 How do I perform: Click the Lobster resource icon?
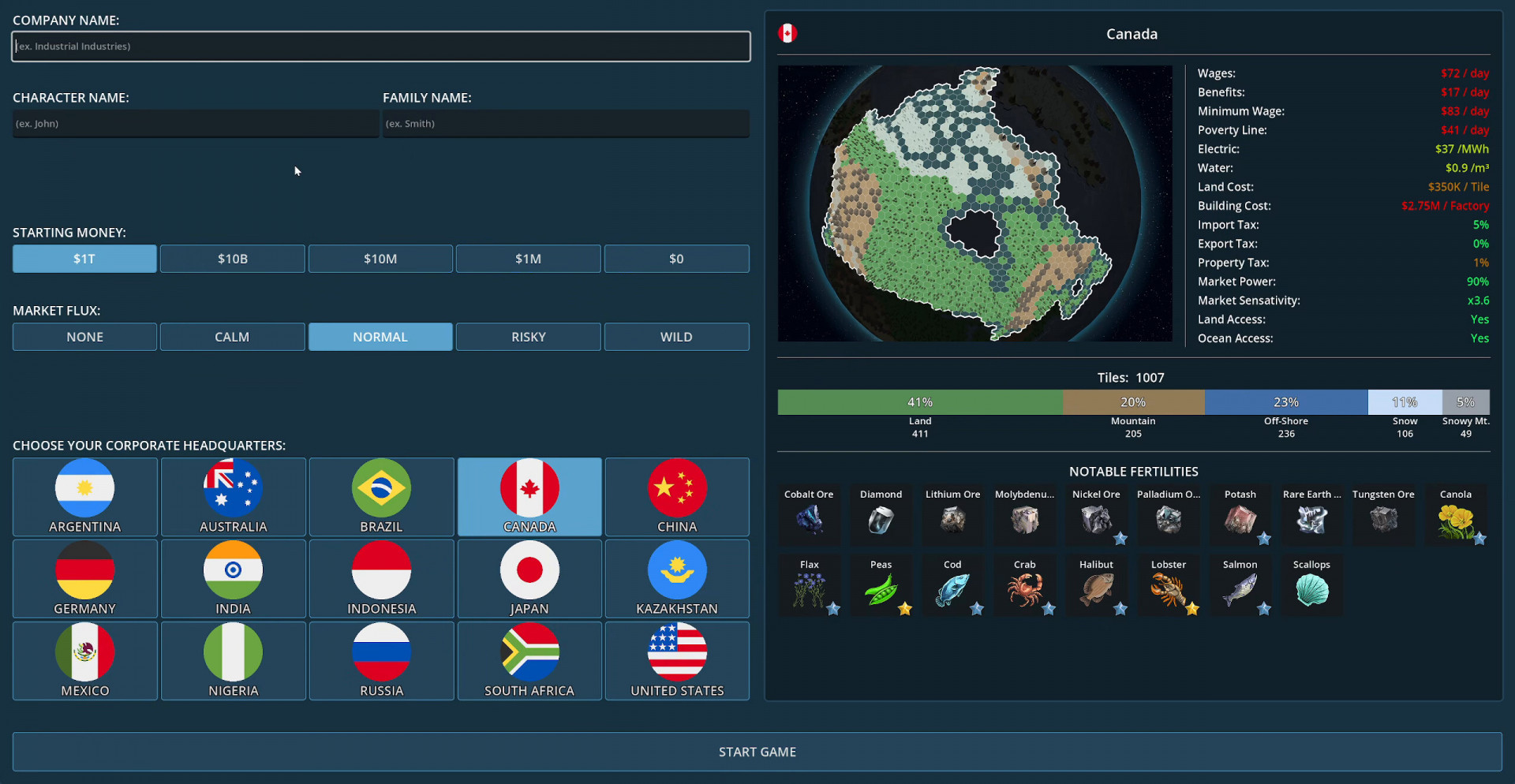[1168, 590]
